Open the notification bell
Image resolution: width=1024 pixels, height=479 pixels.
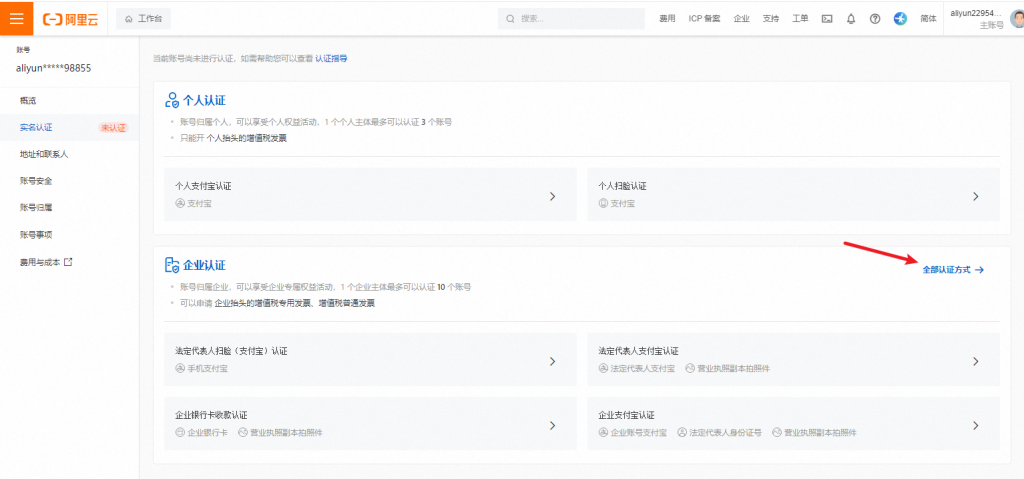851,19
